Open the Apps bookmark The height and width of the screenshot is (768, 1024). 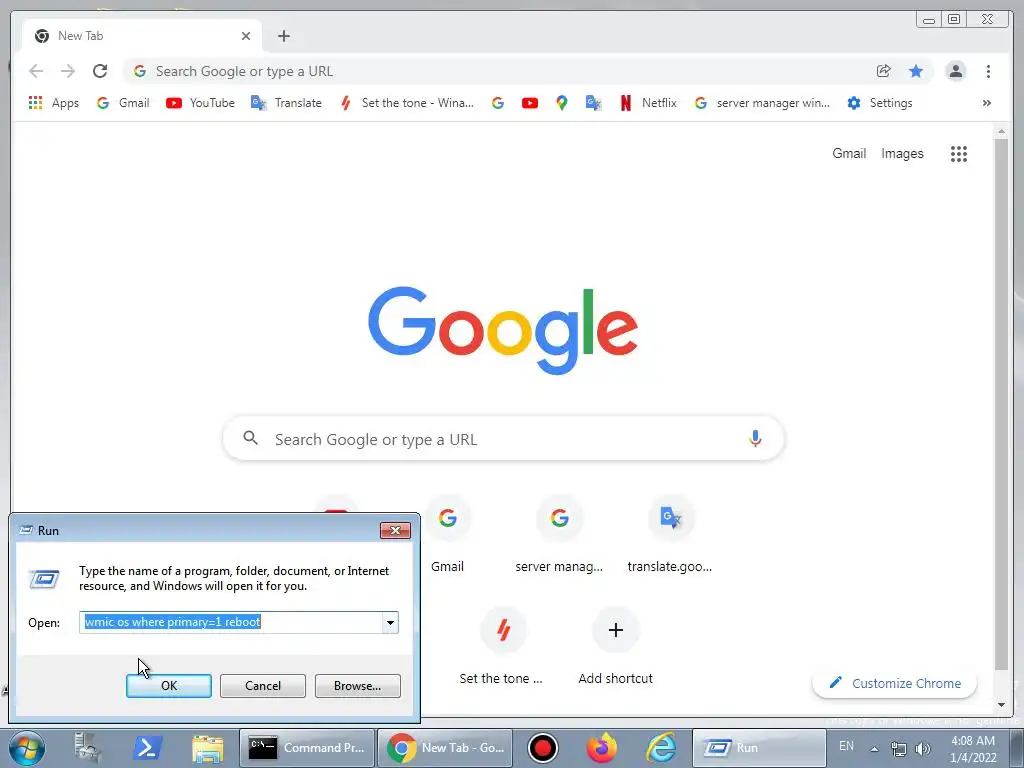[x=54, y=103]
